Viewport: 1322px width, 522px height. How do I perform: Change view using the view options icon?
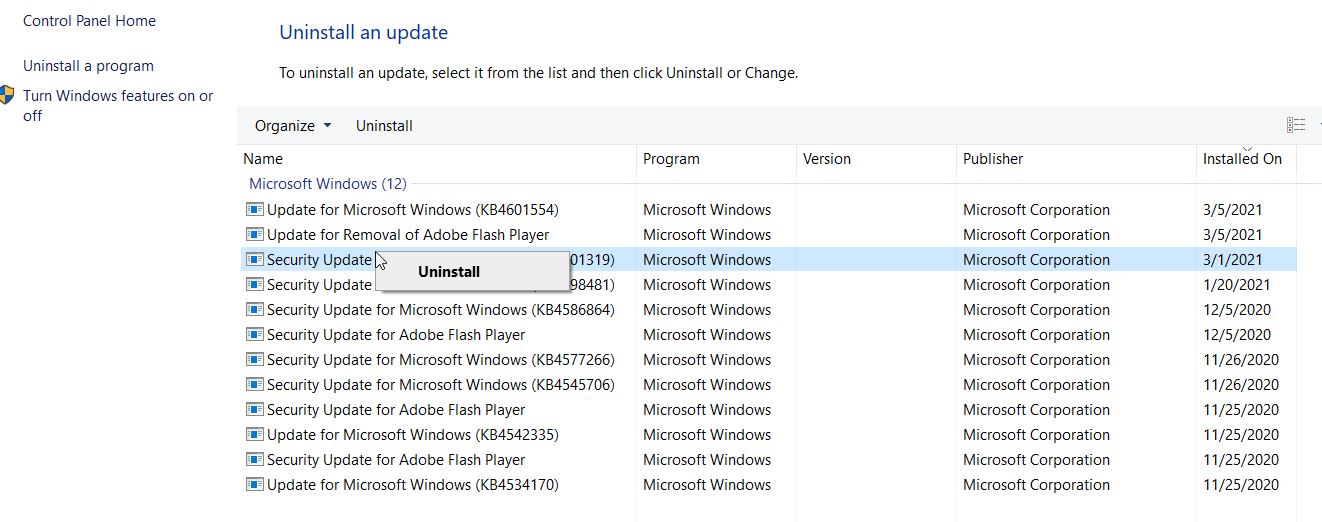[1296, 125]
